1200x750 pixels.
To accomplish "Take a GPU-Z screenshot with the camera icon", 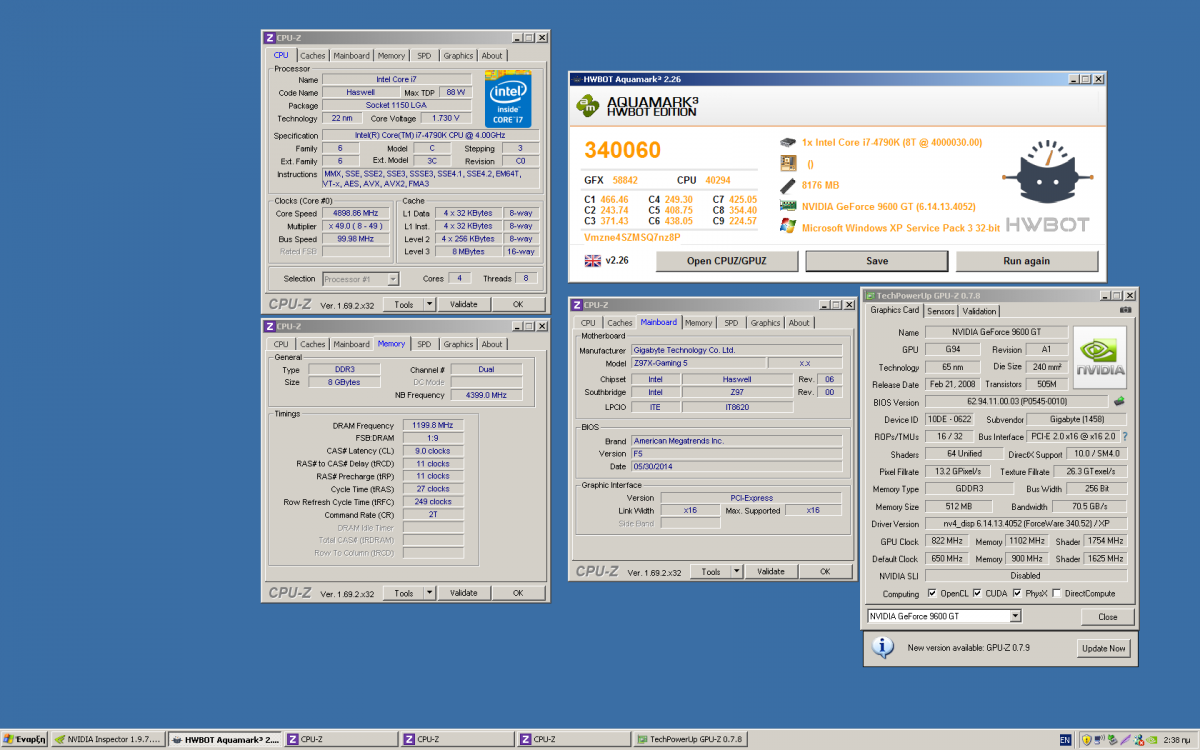I will point(1124,310).
